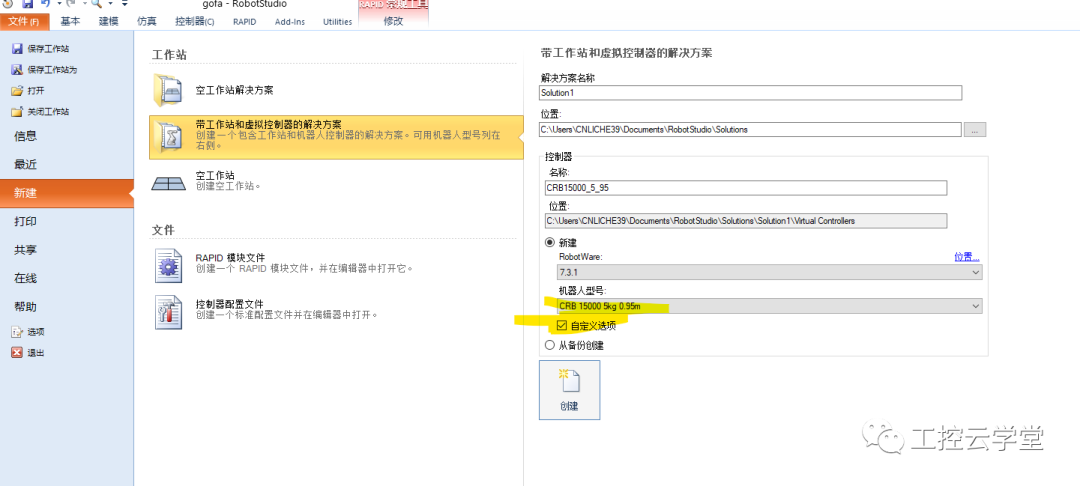This screenshot has height=486, width=1080.
Task: Click the 创建 button
Action: [569, 390]
